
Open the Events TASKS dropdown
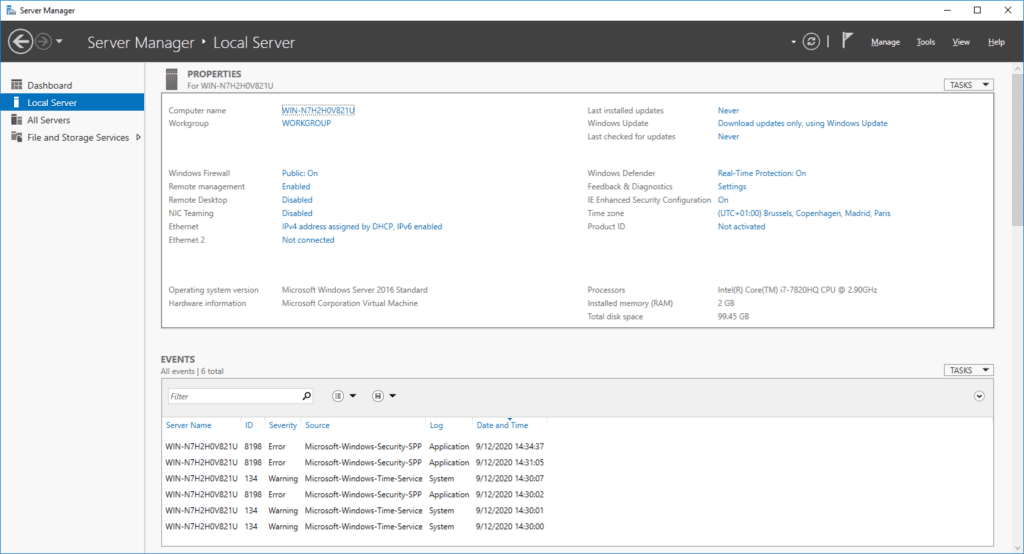click(968, 370)
